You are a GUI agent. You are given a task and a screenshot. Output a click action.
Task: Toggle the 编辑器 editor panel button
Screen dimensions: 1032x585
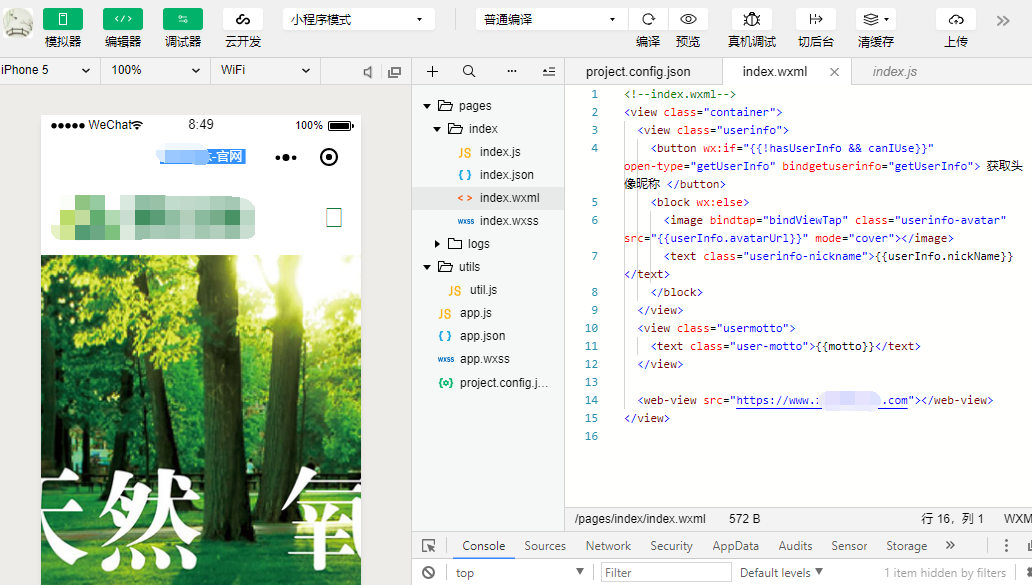pyautogui.click(x=122, y=19)
